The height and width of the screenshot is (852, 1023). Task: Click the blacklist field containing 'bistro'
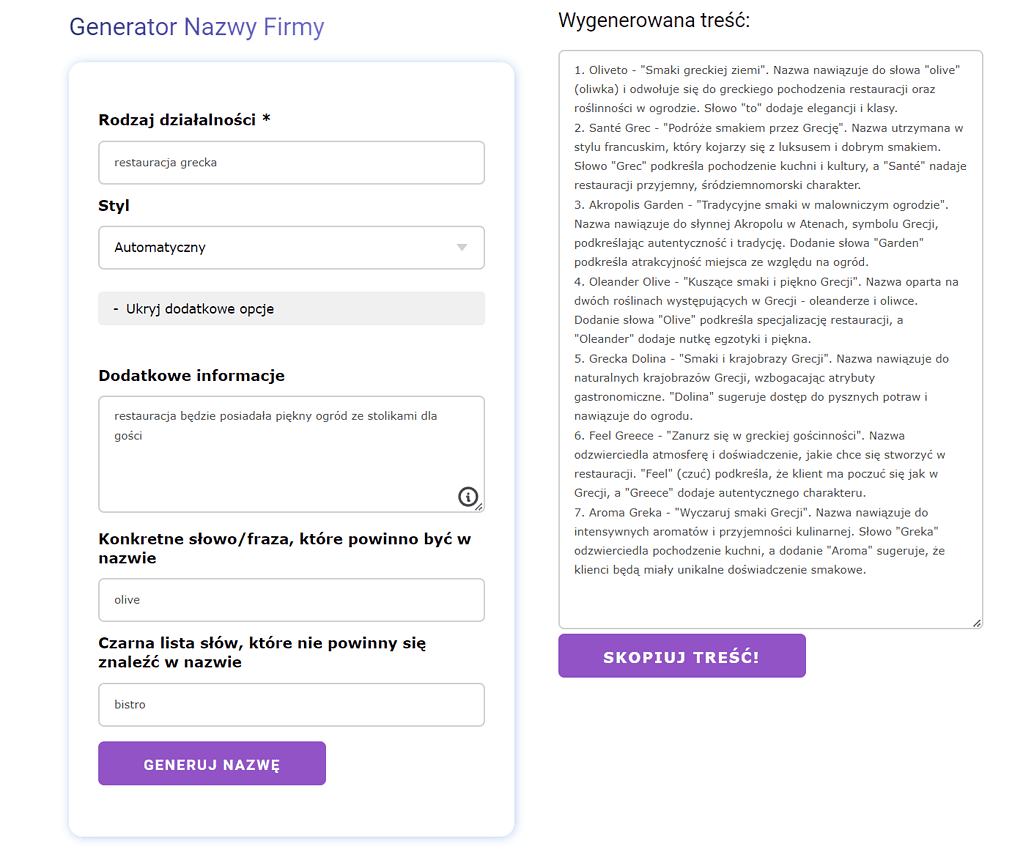pos(292,705)
